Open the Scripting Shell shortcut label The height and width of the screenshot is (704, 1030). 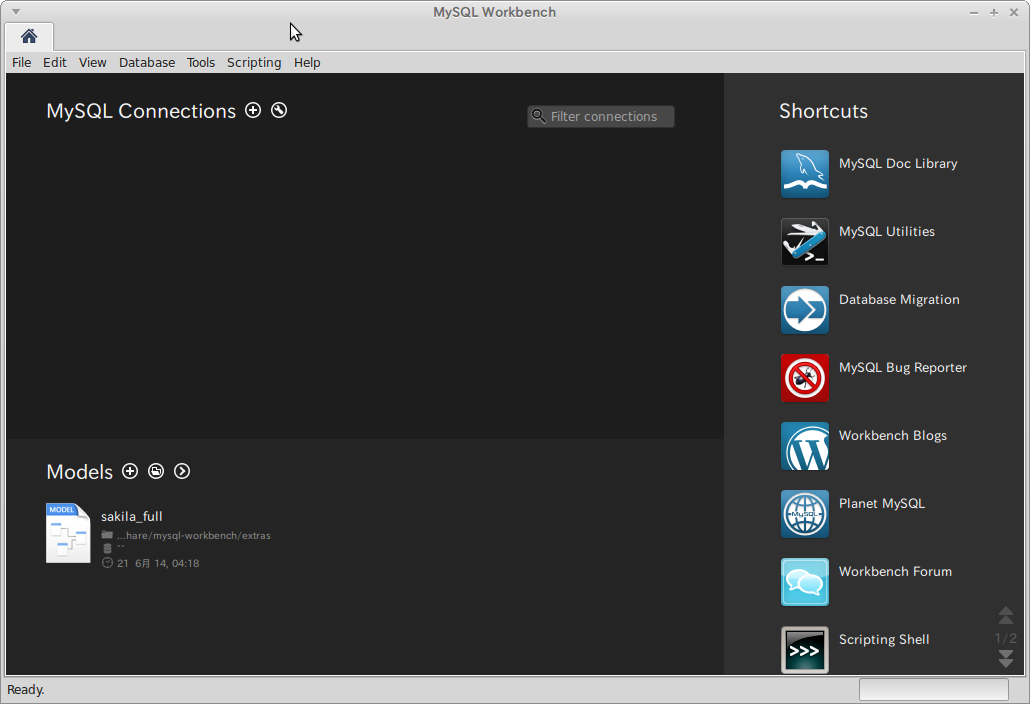tap(884, 640)
